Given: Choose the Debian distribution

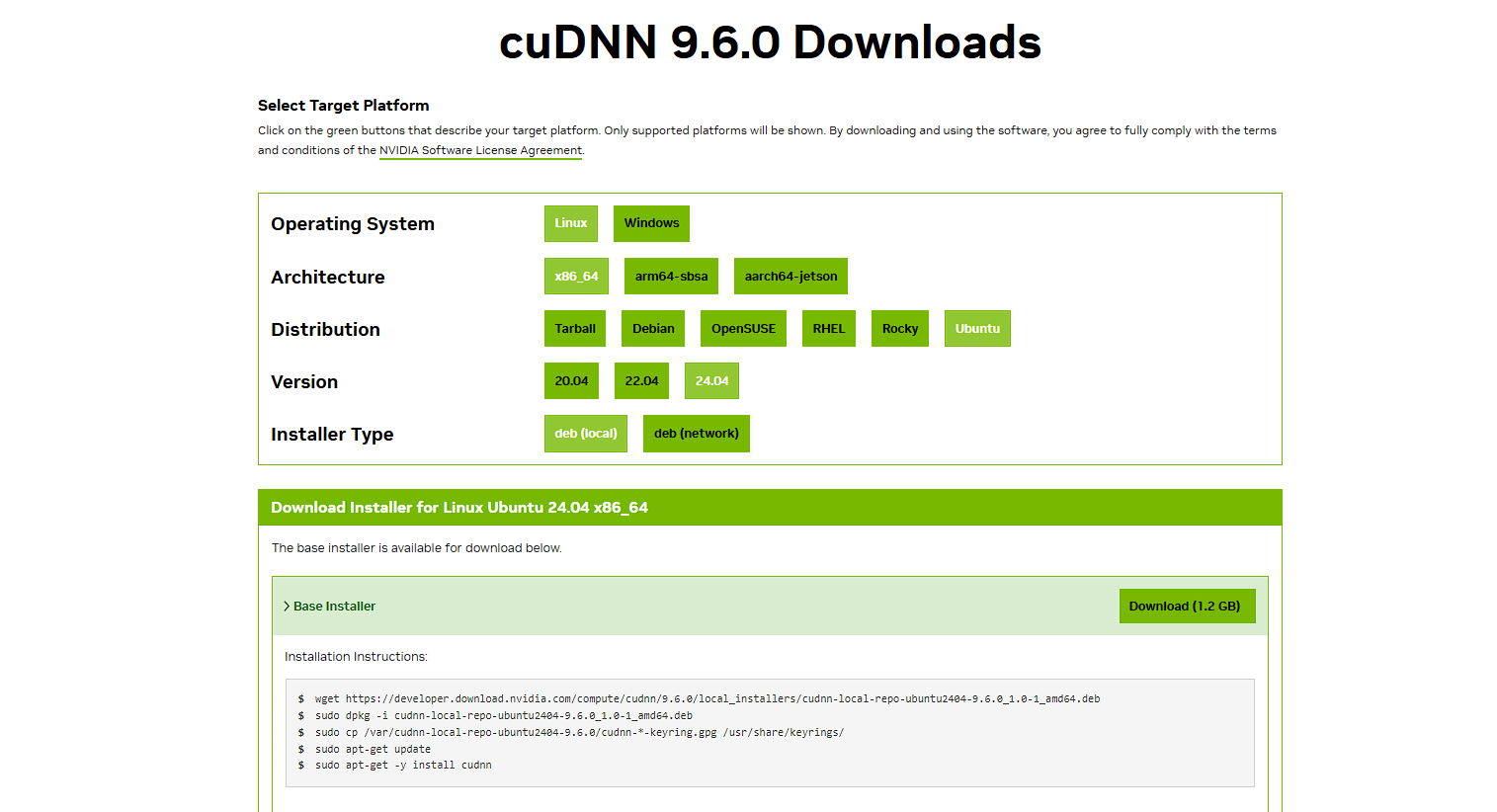Looking at the screenshot, I should (653, 329).
